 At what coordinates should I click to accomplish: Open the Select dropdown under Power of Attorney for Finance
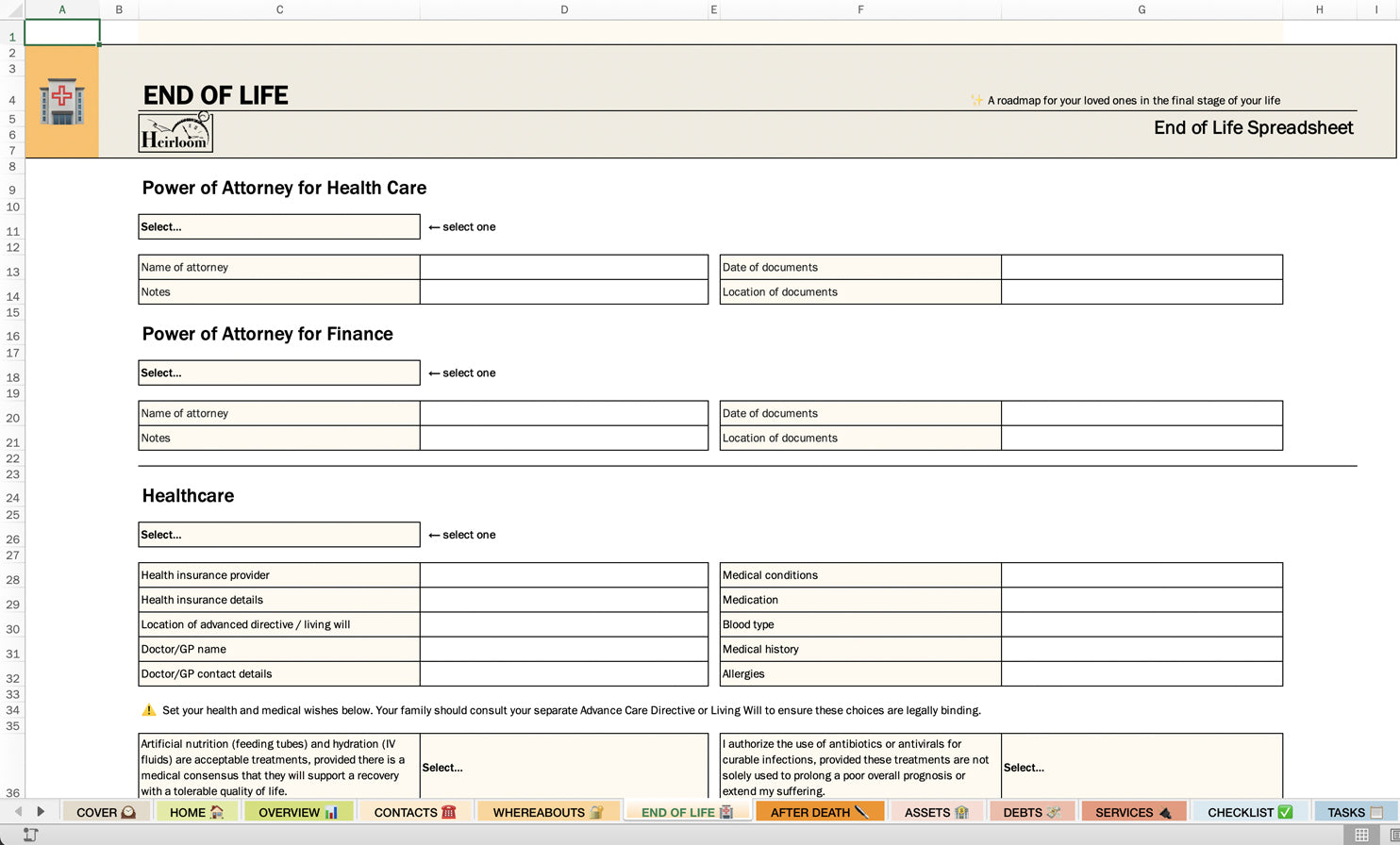(278, 373)
